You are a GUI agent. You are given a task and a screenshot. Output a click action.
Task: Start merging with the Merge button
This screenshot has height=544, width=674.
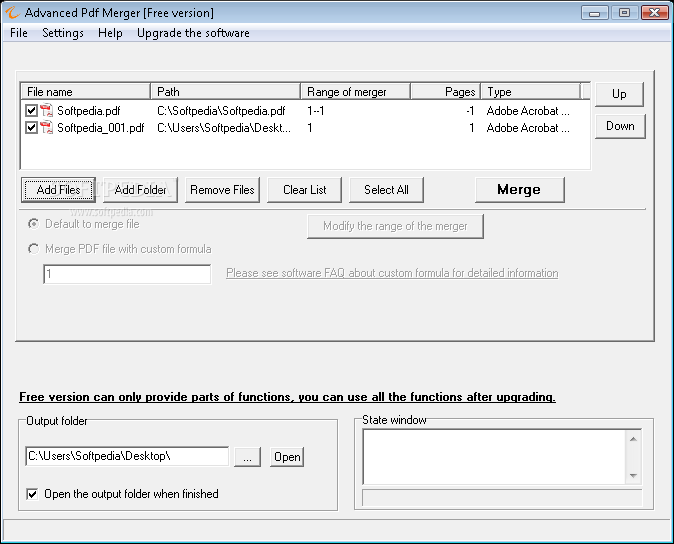pyautogui.click(x=519, y=190)
